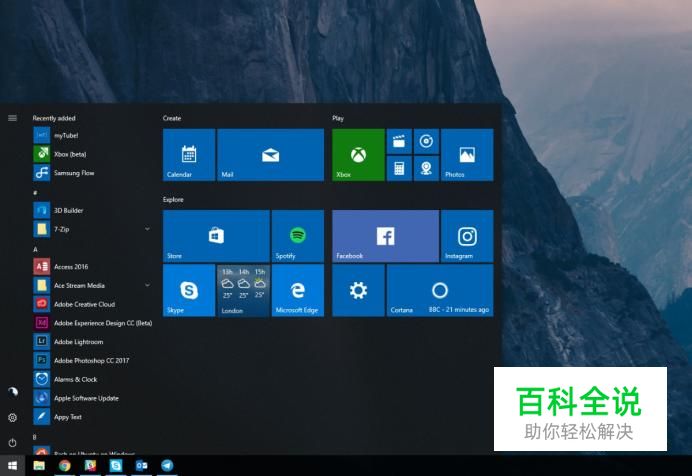
Task: Open Google Chrome from the taskbar
Action: (x=65, y=465)
